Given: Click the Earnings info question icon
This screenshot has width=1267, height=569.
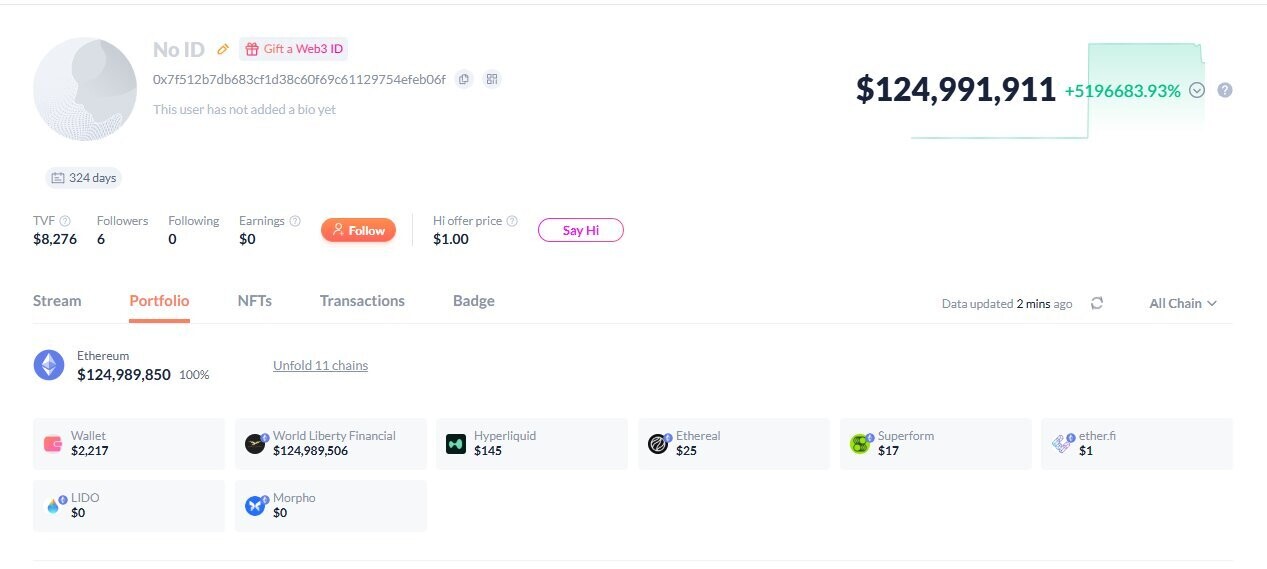Looking at the screenshot, I should coord(295,221).
